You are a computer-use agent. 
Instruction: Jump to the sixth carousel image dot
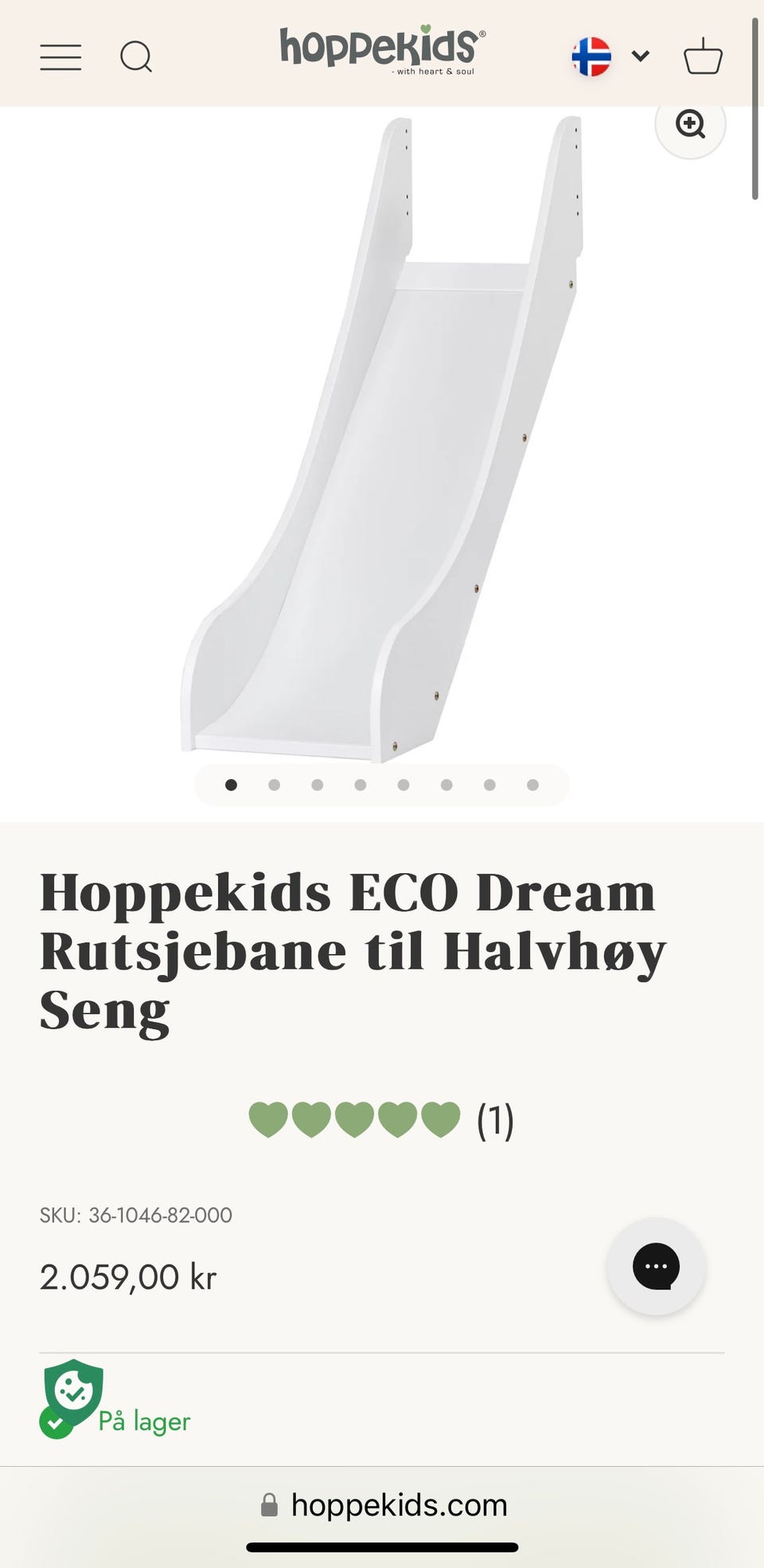click(x=446, y=785)
